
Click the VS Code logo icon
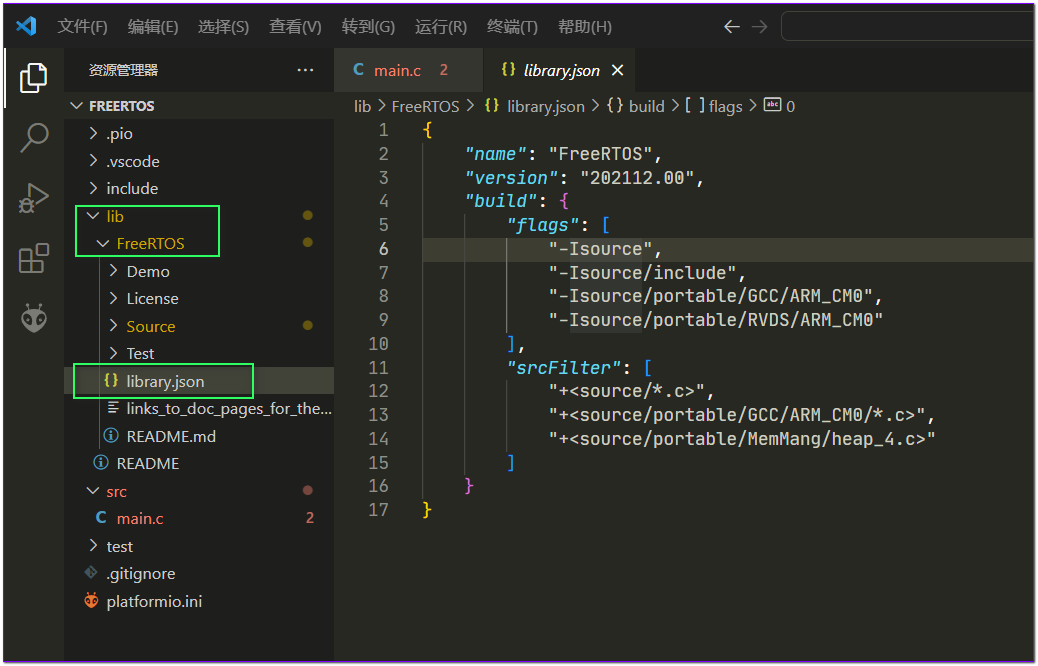pyautogui.click(x=26, y=26)
